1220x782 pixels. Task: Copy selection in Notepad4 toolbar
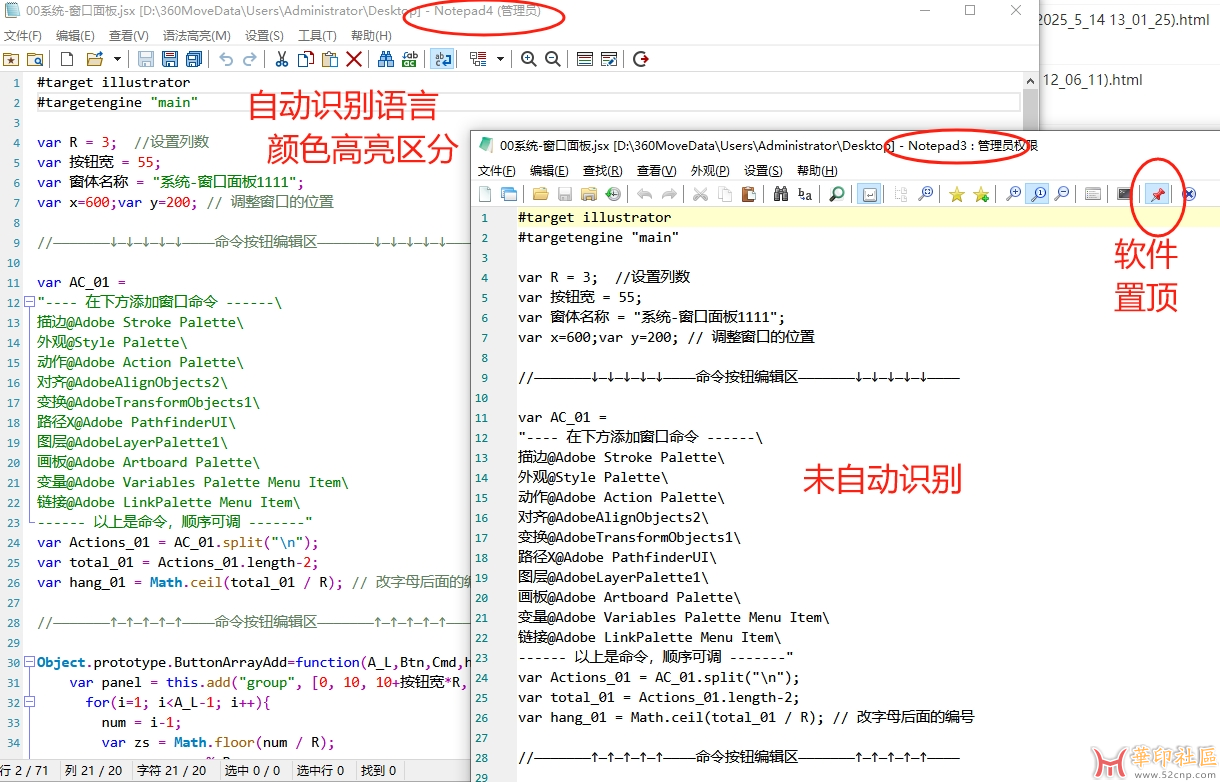(x=306, y=59)
